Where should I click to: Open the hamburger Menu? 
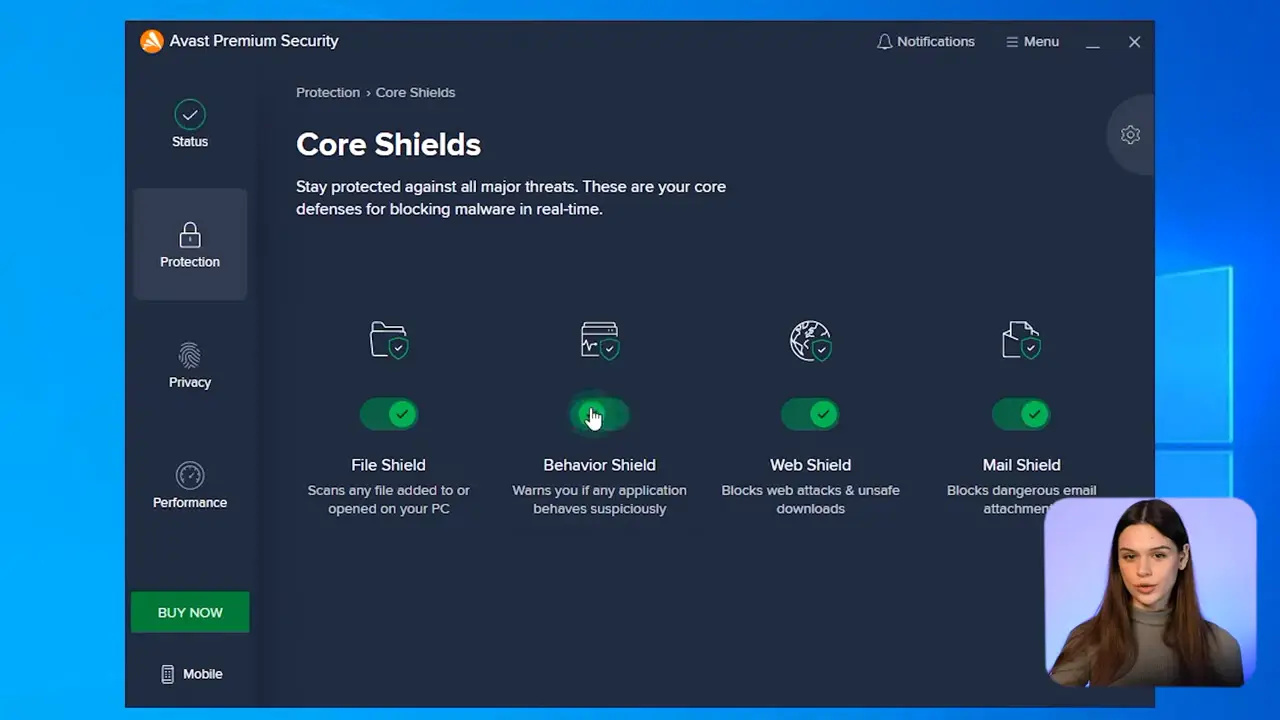(x=1032, y=42)
